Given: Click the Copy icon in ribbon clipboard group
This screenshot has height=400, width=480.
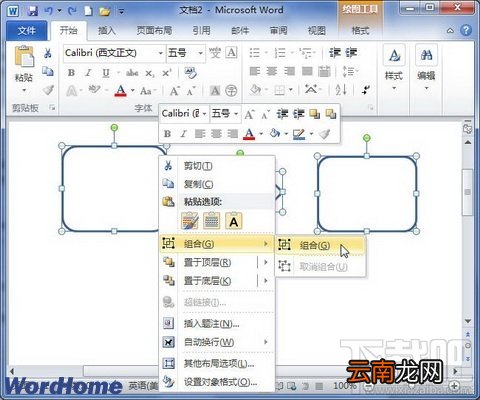Looking at the screenshot, I should pos(48,71).
